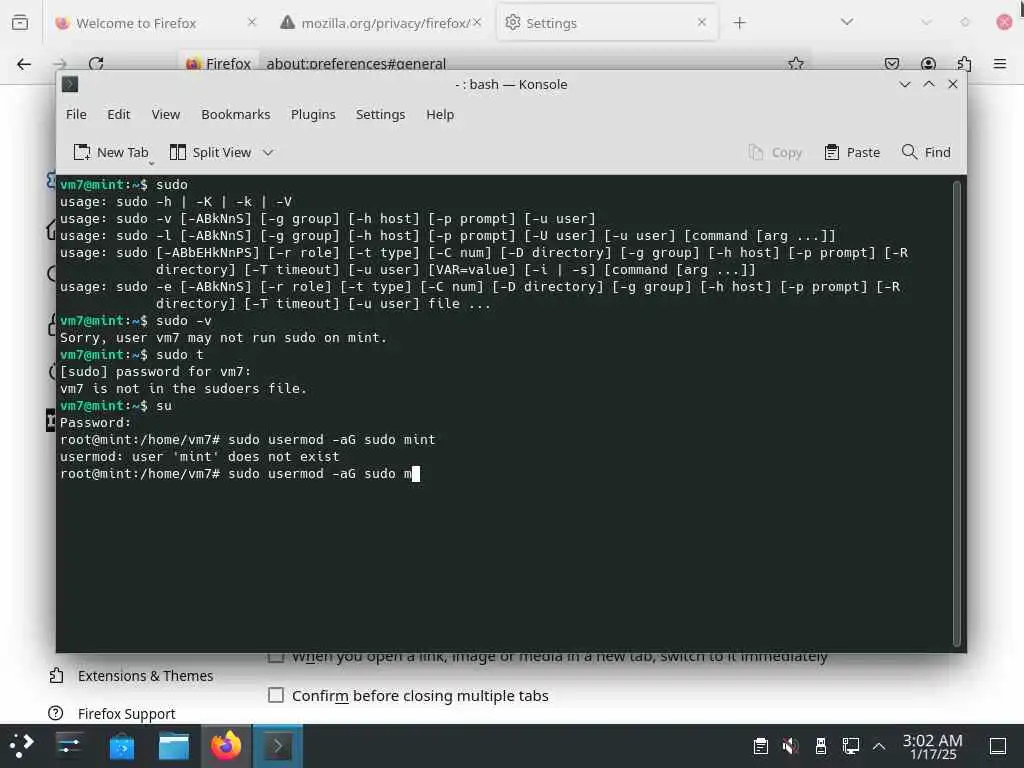
Task: Bookmark this page with star icon
Action: pos(795,63)
